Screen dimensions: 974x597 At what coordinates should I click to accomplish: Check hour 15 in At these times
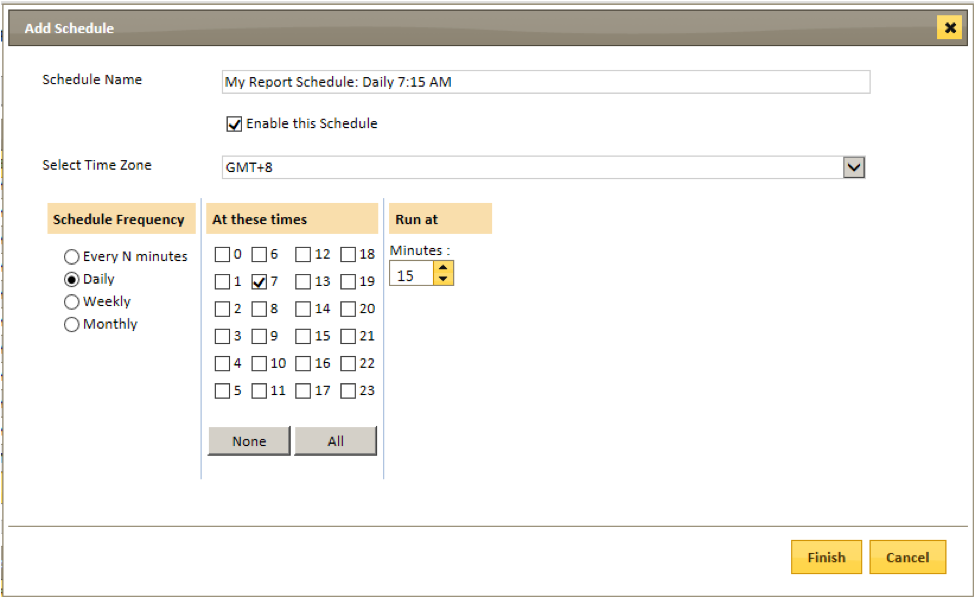pyautogui.click(x=303, y=336)
